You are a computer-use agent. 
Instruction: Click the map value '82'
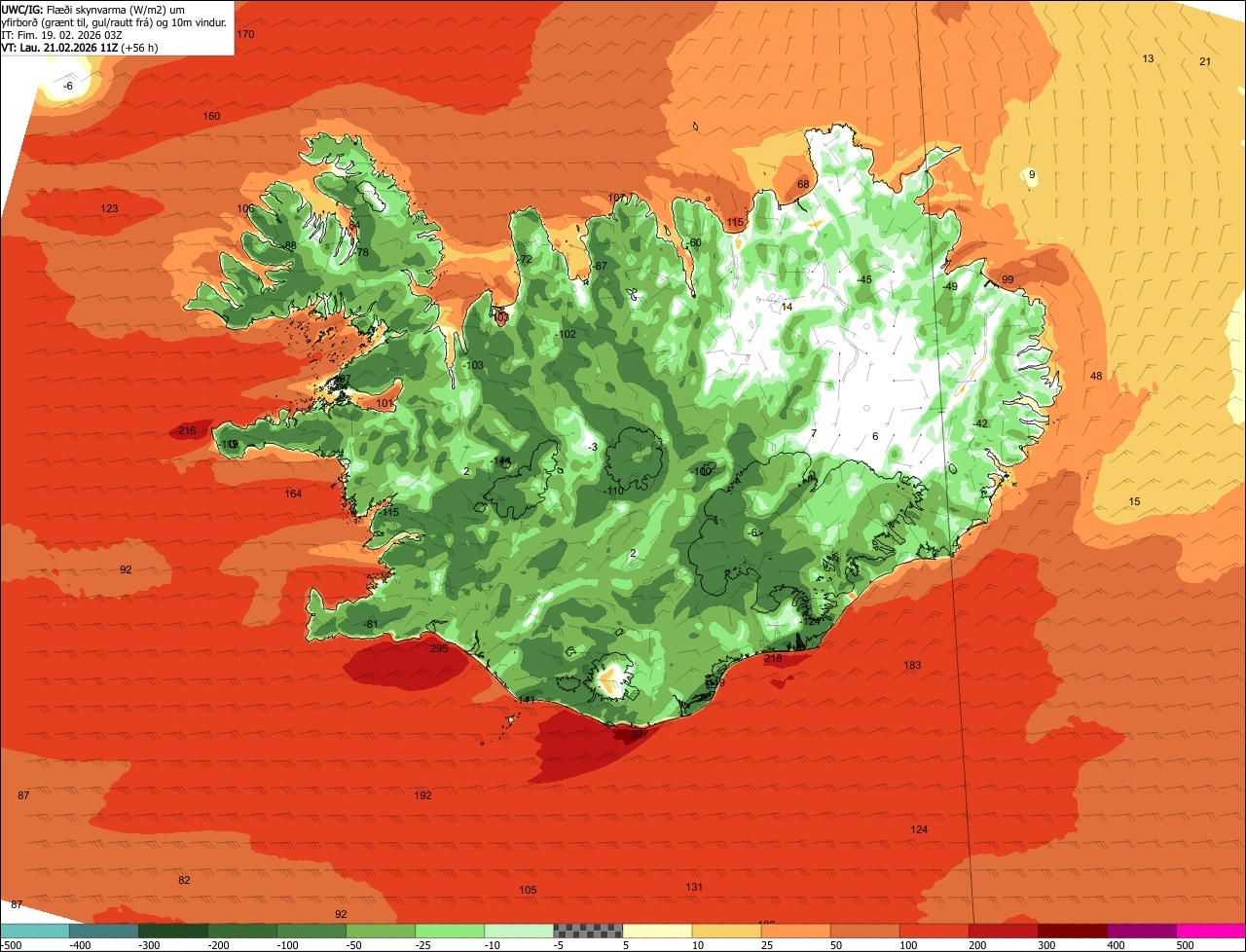pyautogui.click(x=184, y=880)
